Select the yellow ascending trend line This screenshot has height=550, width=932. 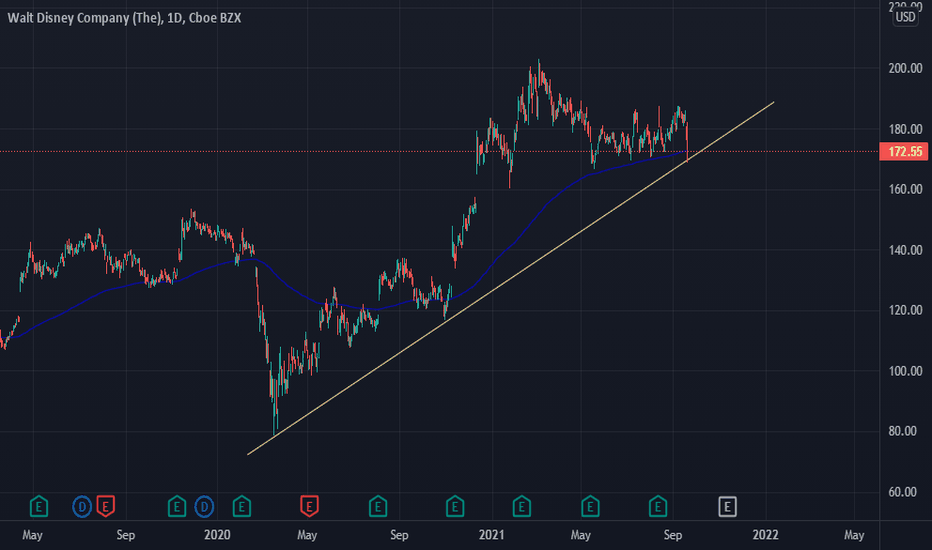[x=511, y=278]
